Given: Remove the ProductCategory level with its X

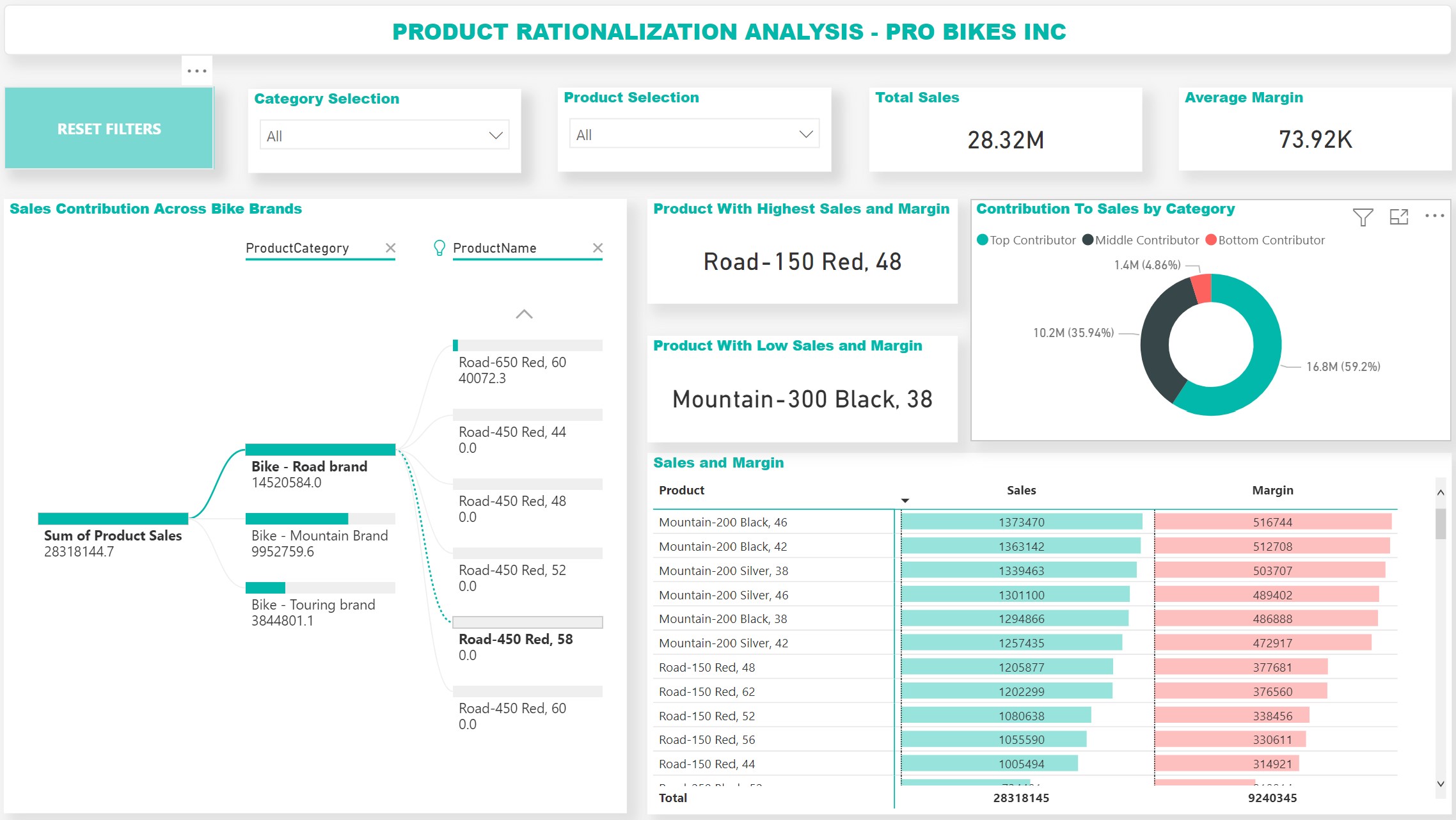Looking at the screenshot, I should (390, 248).
